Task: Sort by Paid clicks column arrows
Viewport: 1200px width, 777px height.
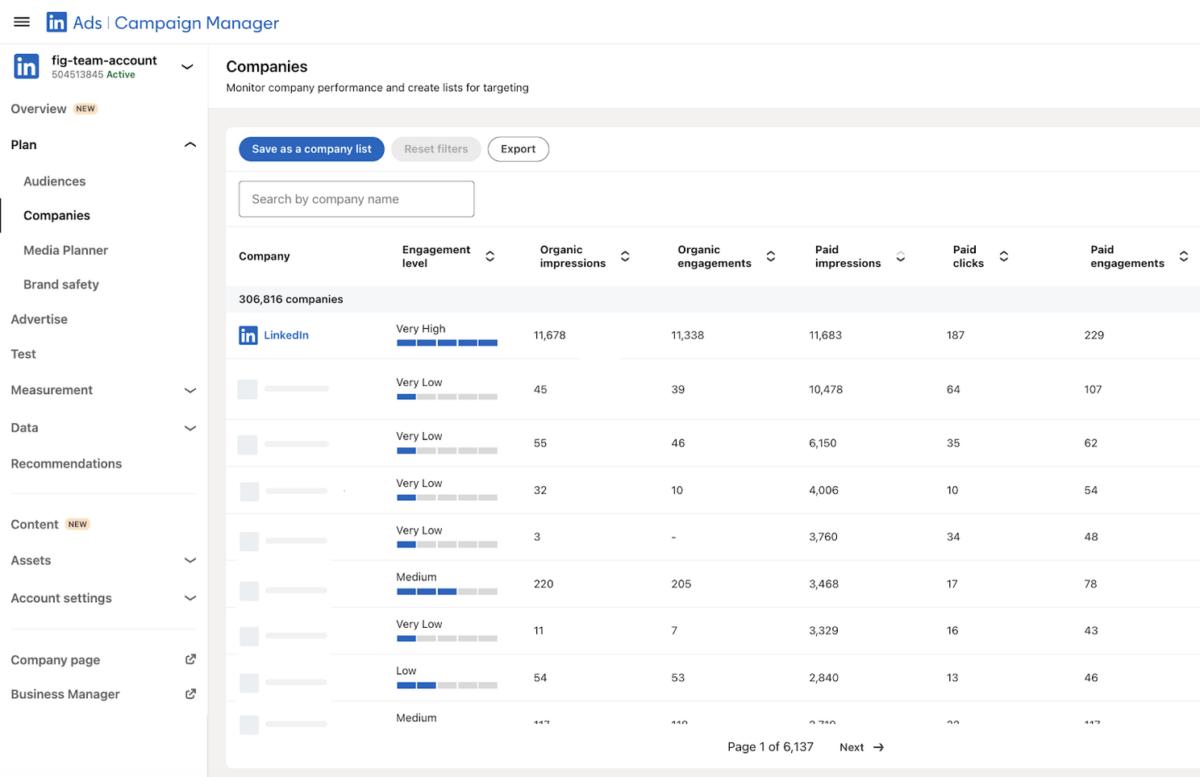Action: point(1004,257)
